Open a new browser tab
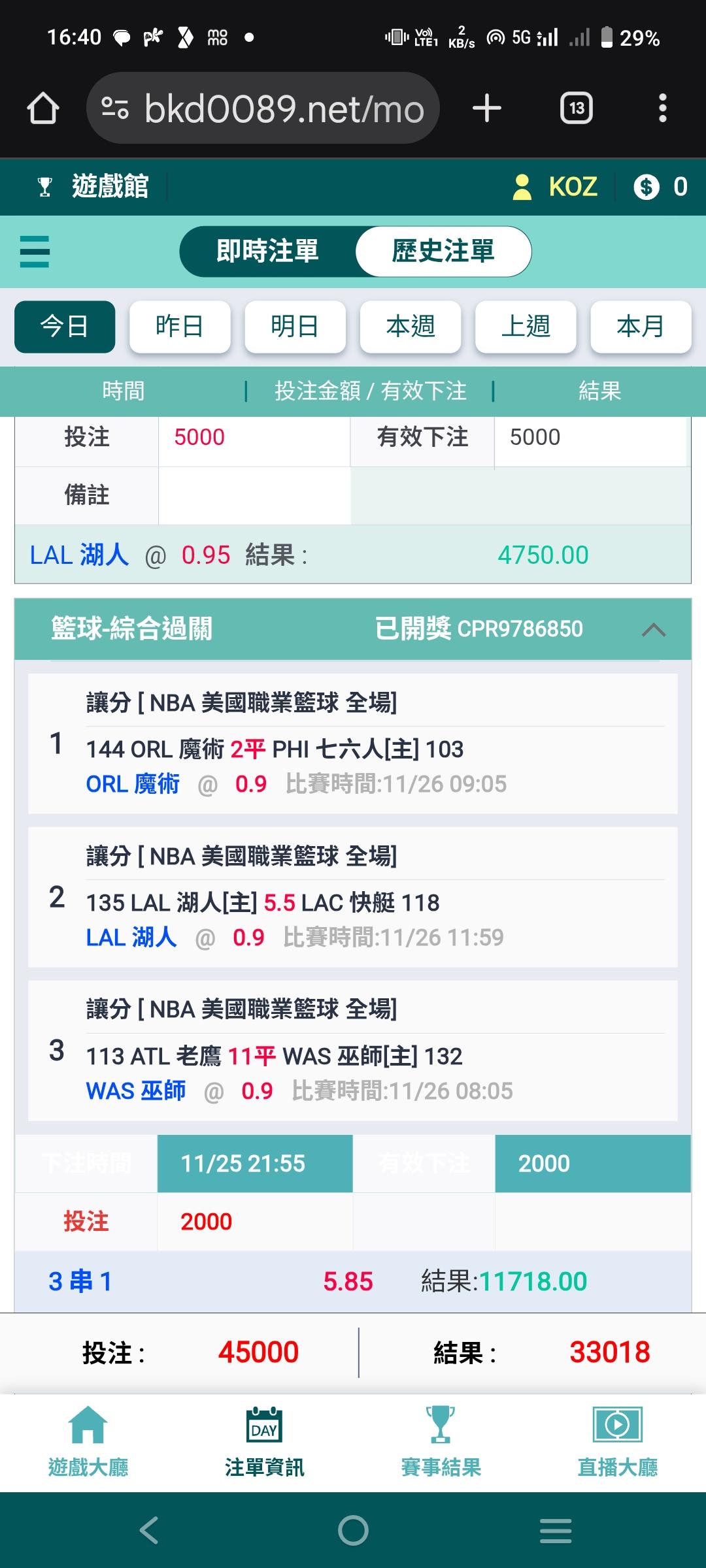The height and width of the screenshot is (1568, 706). [487, 108]
